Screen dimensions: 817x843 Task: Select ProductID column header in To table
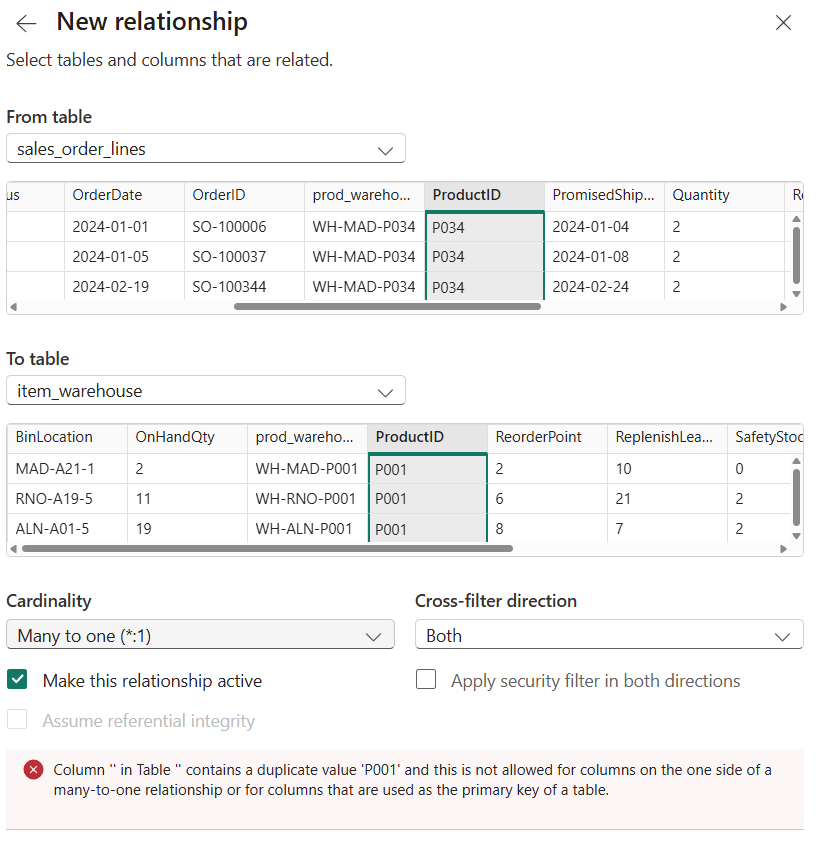click(x=427, y=437)
